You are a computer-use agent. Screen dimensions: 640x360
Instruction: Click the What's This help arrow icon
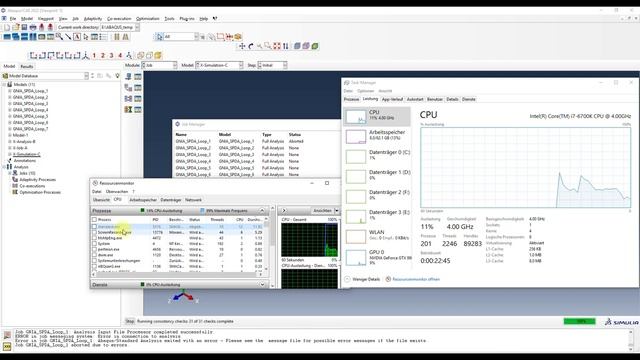point(215,18)
